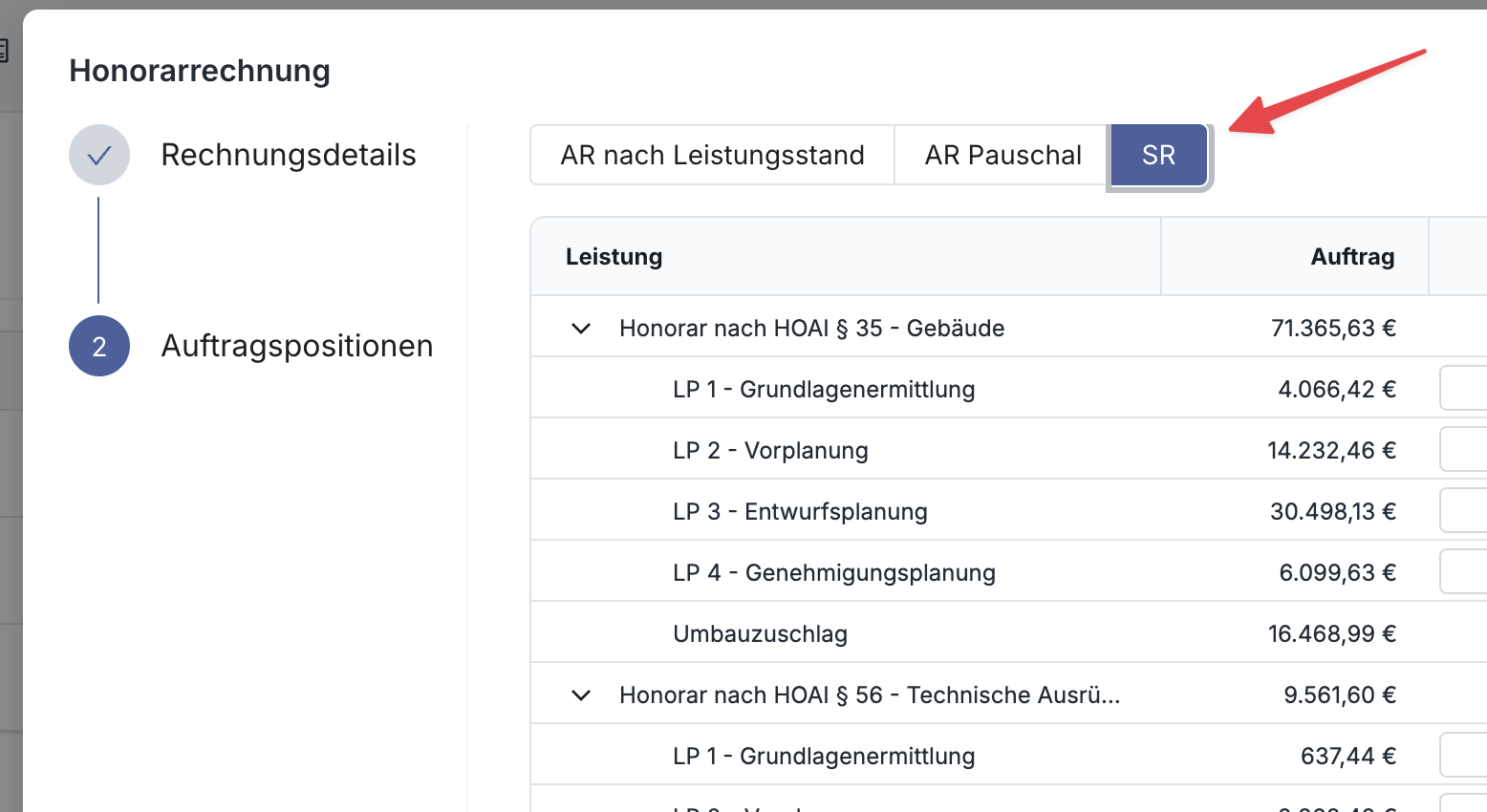Select the "LP 3 - Entwurfsplanung" row label
This screenshot has height=812, width=1487.
[800, 512]
